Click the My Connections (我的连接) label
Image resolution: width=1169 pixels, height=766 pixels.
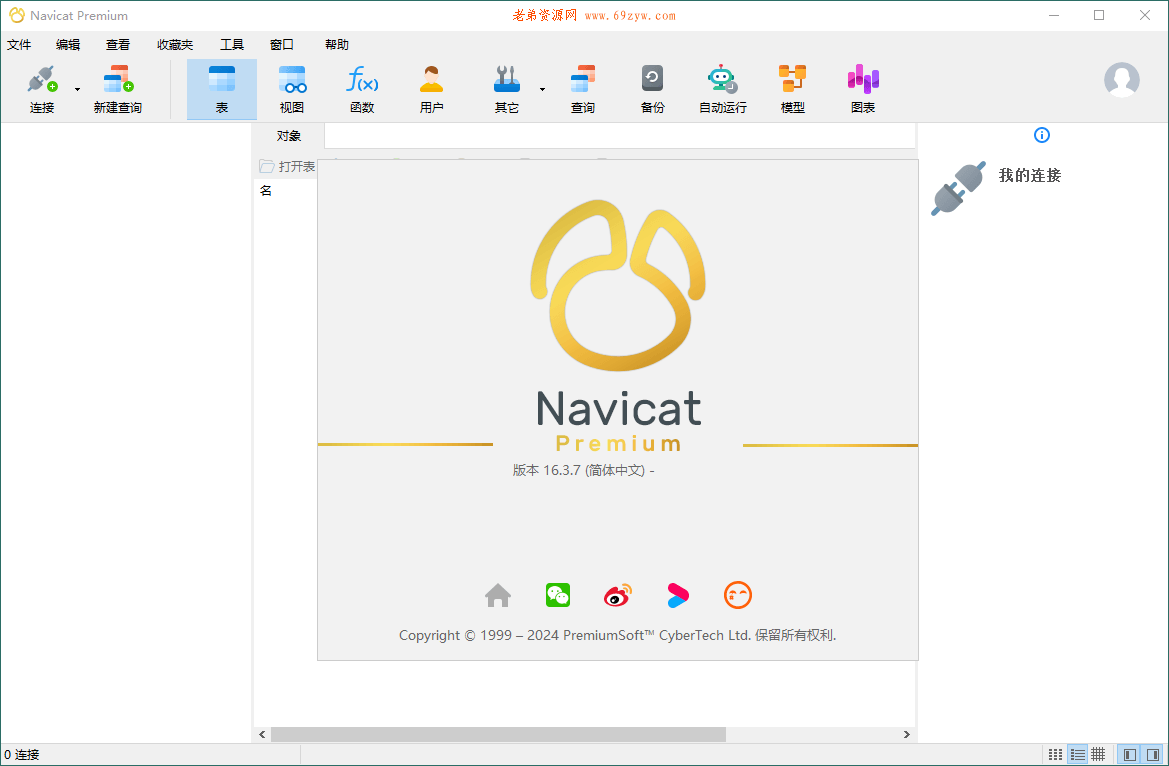coord(1030,175)
